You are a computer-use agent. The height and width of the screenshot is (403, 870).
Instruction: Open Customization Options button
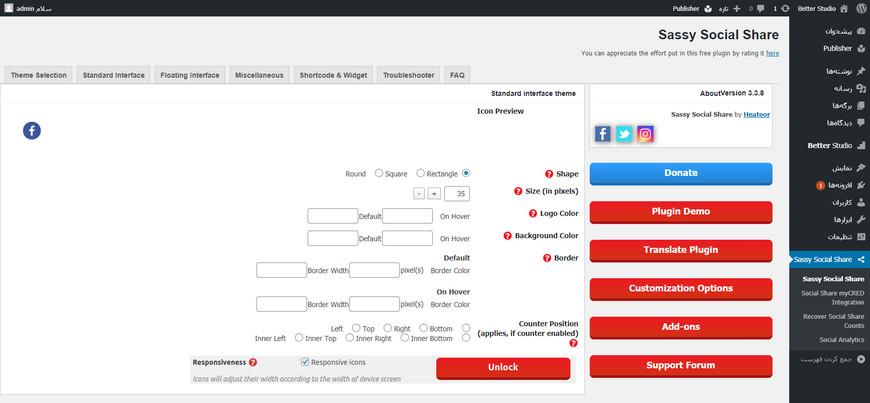pyautogui.click(x=681, y=289)
